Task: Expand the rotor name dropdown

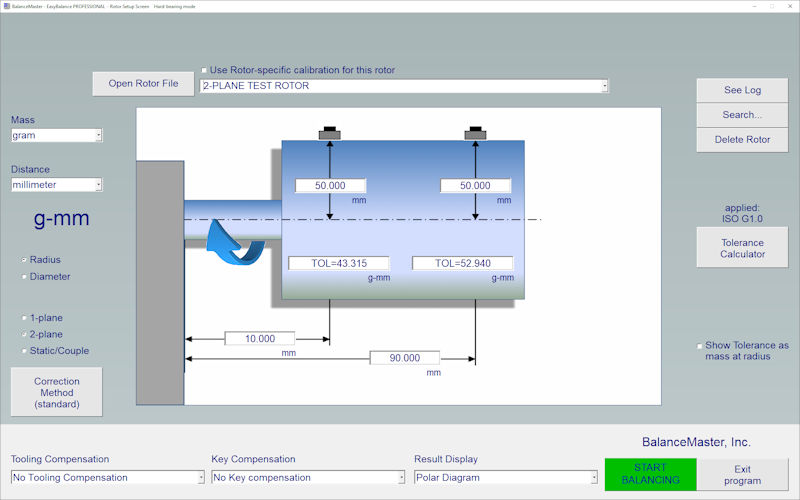Action: coord(605,86)
